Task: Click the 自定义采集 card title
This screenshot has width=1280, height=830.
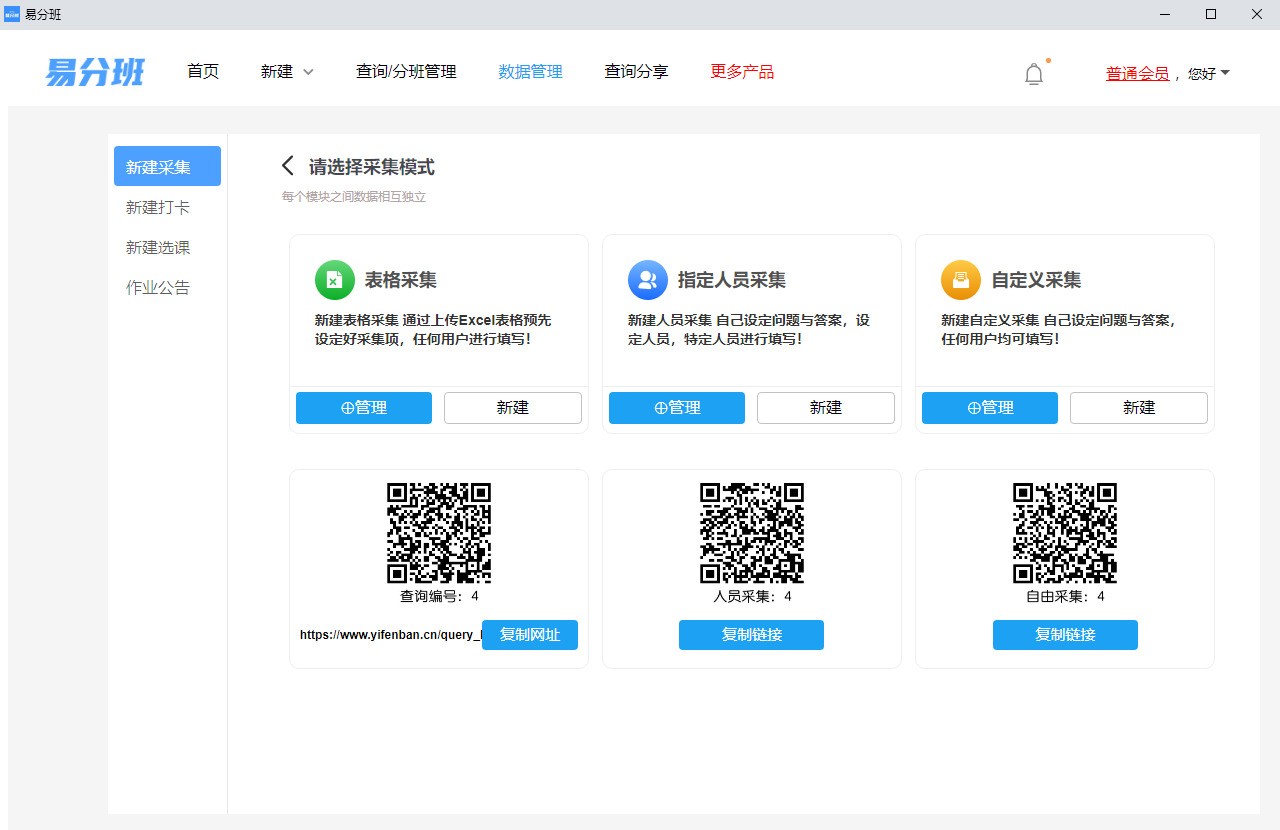Action: point(1036,280)
